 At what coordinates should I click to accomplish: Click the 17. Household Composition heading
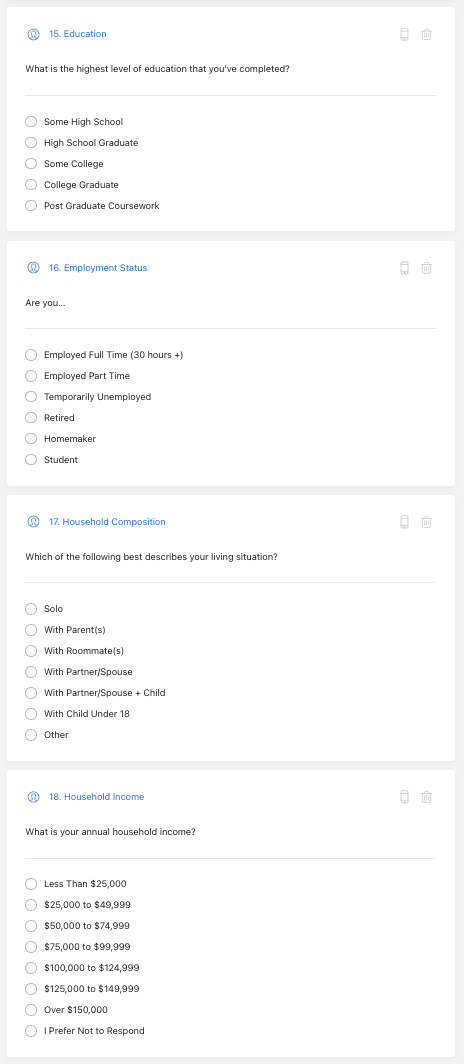107,522
